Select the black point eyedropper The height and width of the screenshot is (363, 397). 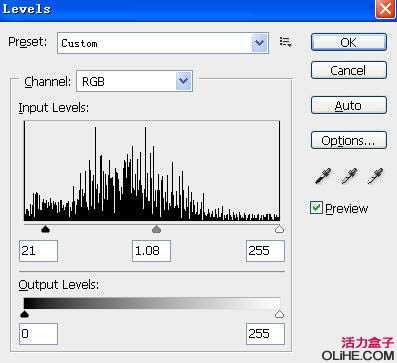323,176
